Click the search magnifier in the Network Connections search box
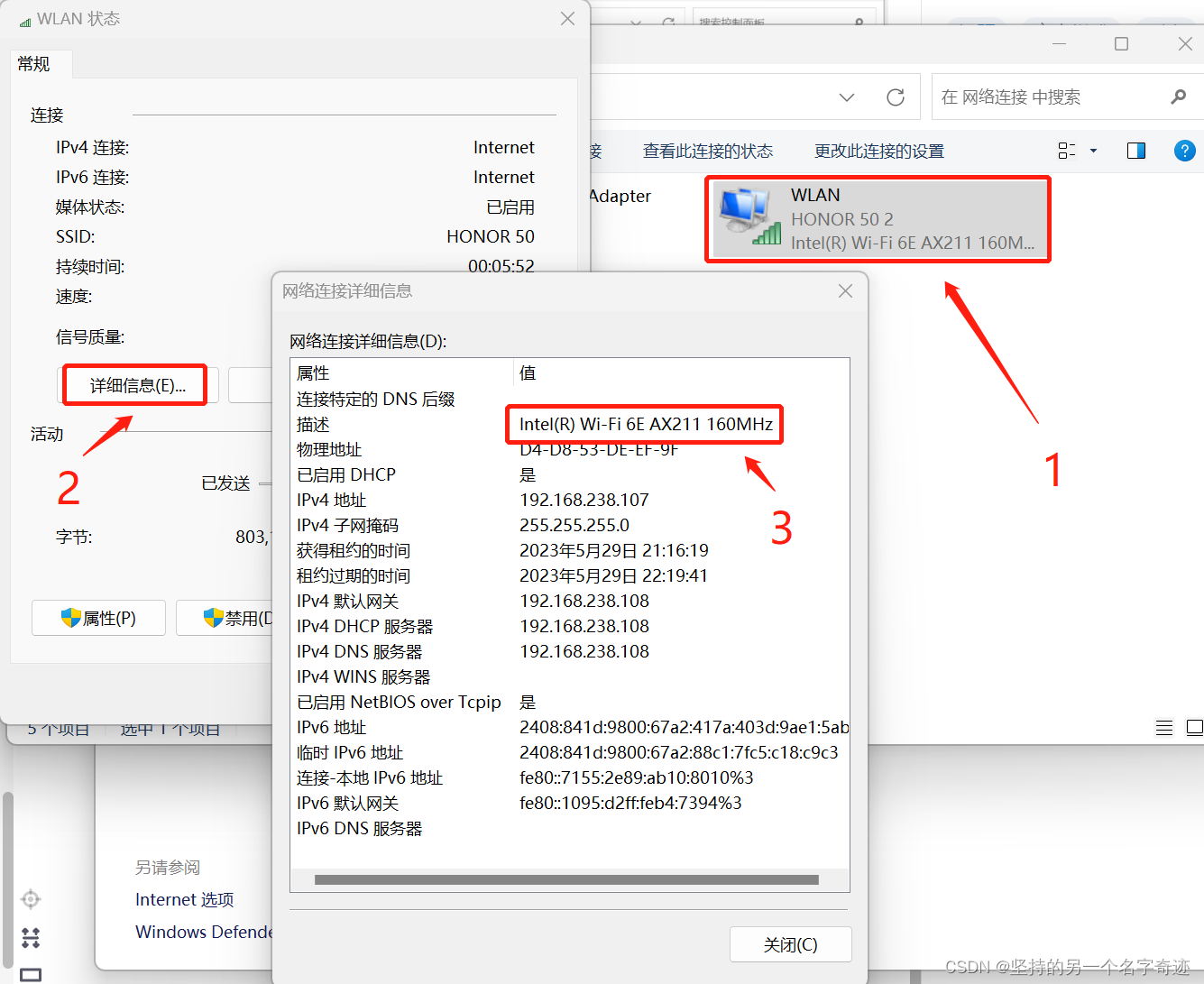 [x=1178, y=97]
